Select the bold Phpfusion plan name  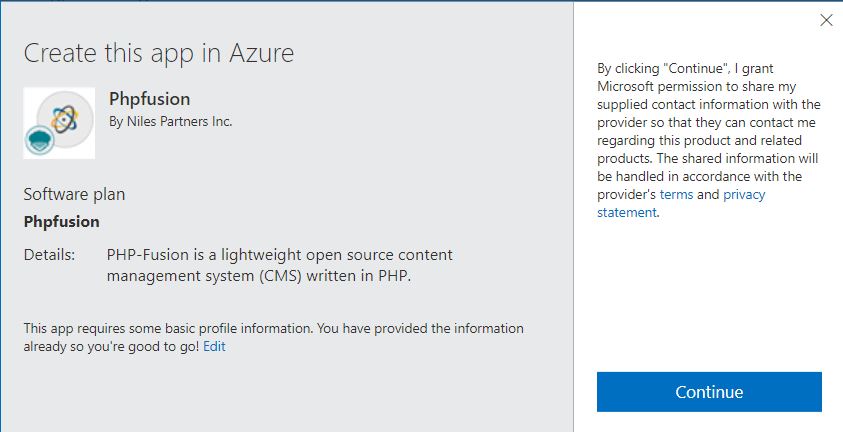pyautogui.click(x=61, y=222)
